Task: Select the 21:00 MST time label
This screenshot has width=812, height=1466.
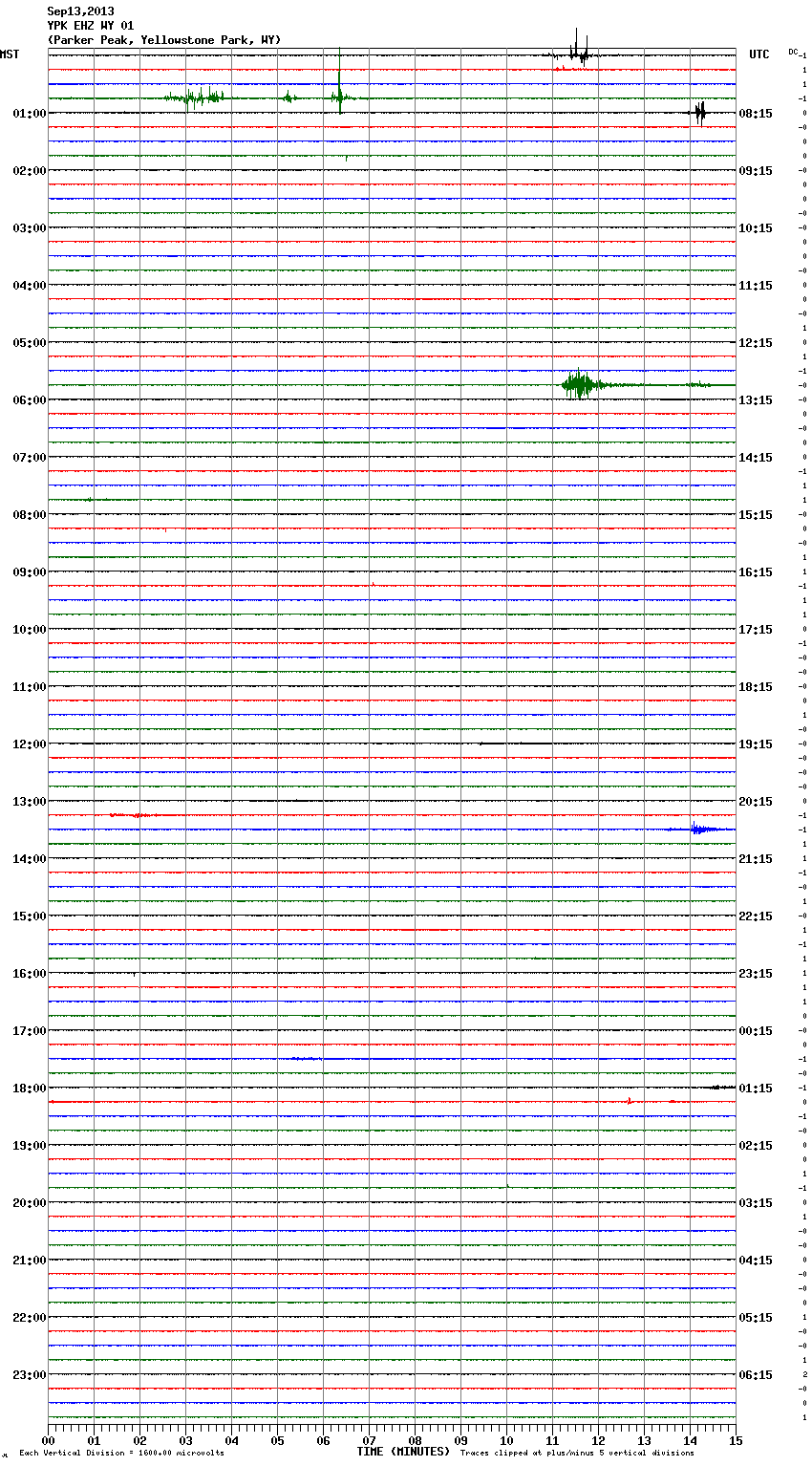Action: pos(29,1261)
